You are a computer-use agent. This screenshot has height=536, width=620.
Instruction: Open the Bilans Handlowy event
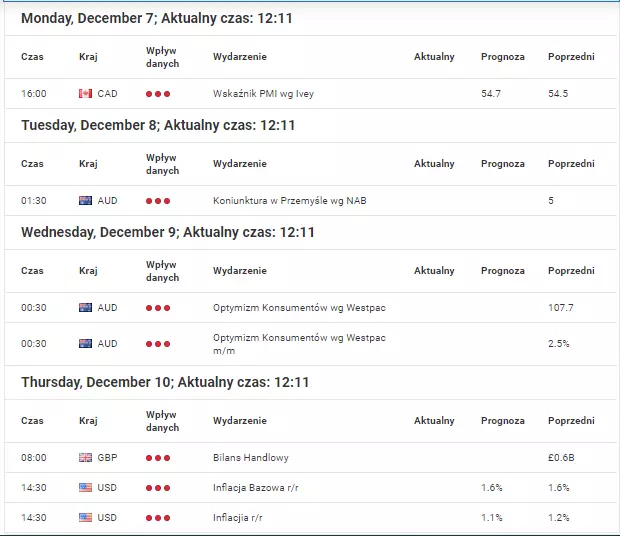(251, 458)
